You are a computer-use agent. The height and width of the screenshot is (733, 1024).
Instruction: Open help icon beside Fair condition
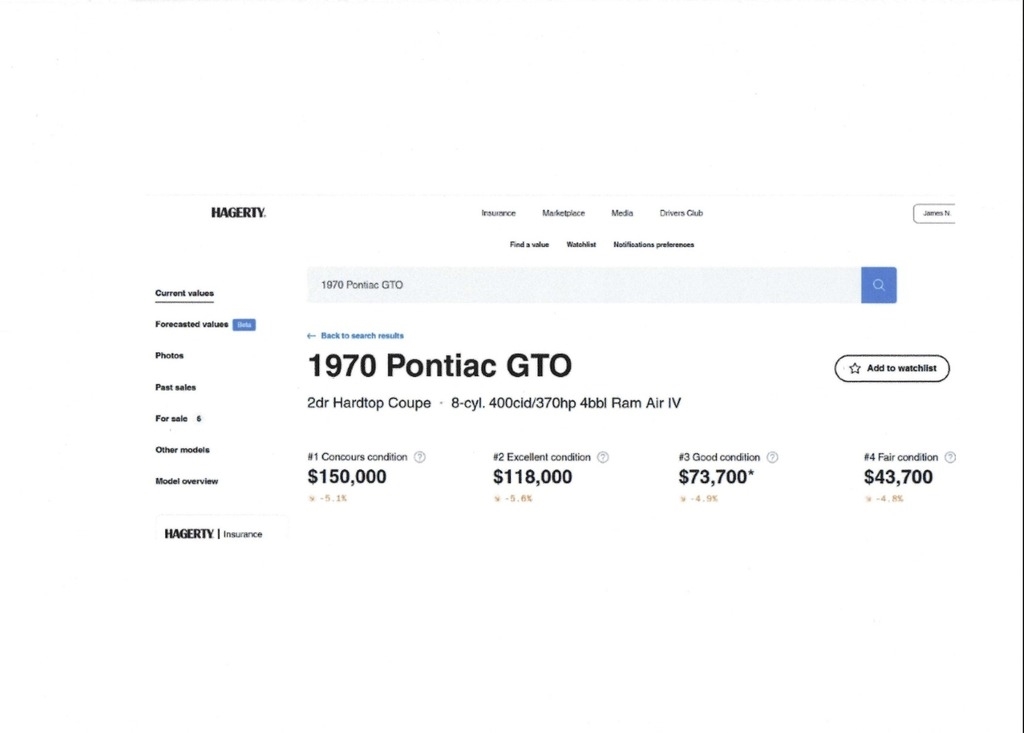(x=949, y=457)
